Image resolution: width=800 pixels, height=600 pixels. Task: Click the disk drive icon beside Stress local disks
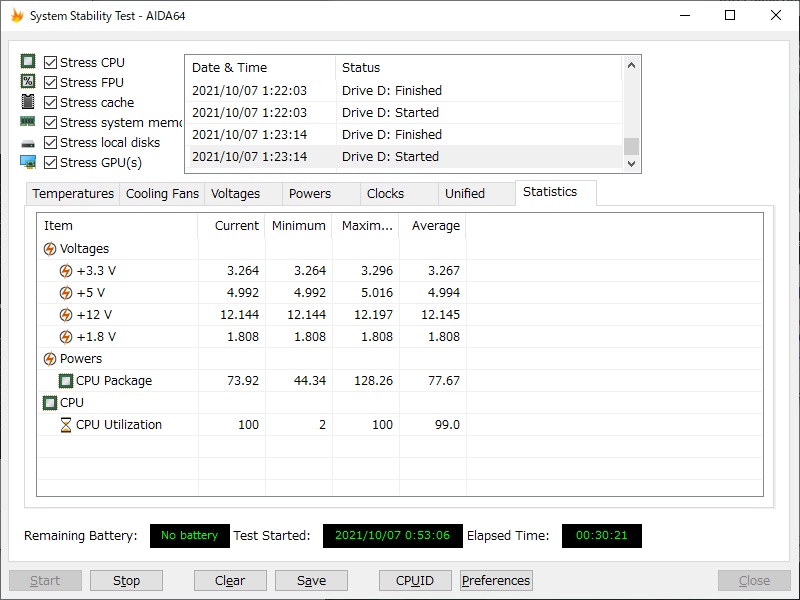28,143
